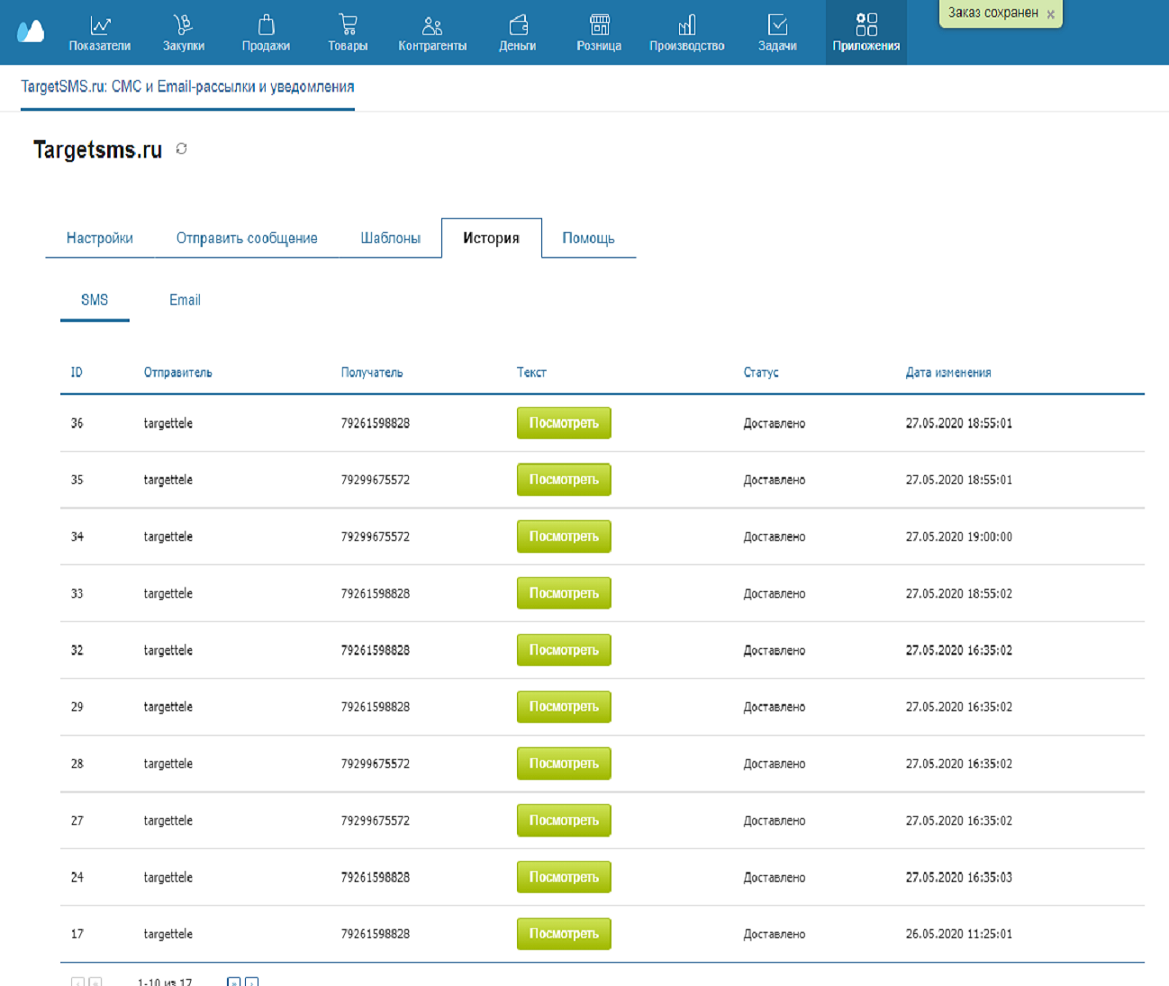
Task: Go to the Продажи section
Action: [x=265, y=33]
